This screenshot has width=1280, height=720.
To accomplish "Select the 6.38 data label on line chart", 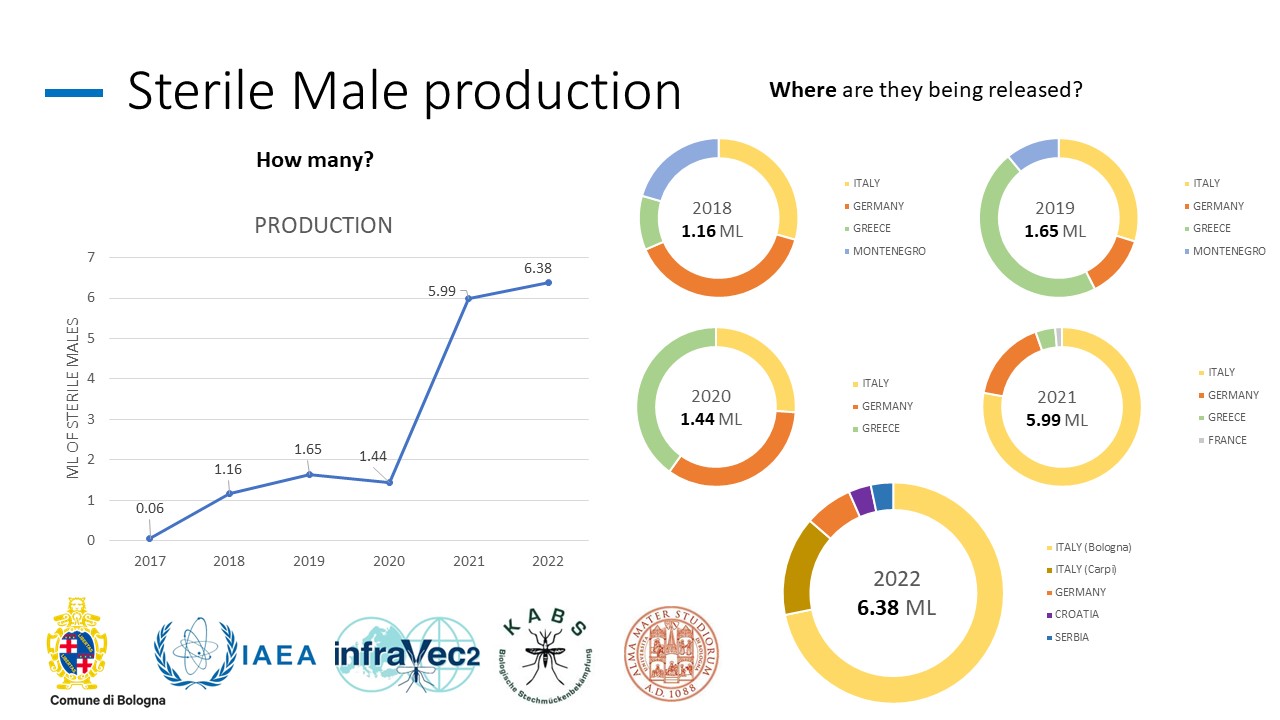I will tap(537, 268).
